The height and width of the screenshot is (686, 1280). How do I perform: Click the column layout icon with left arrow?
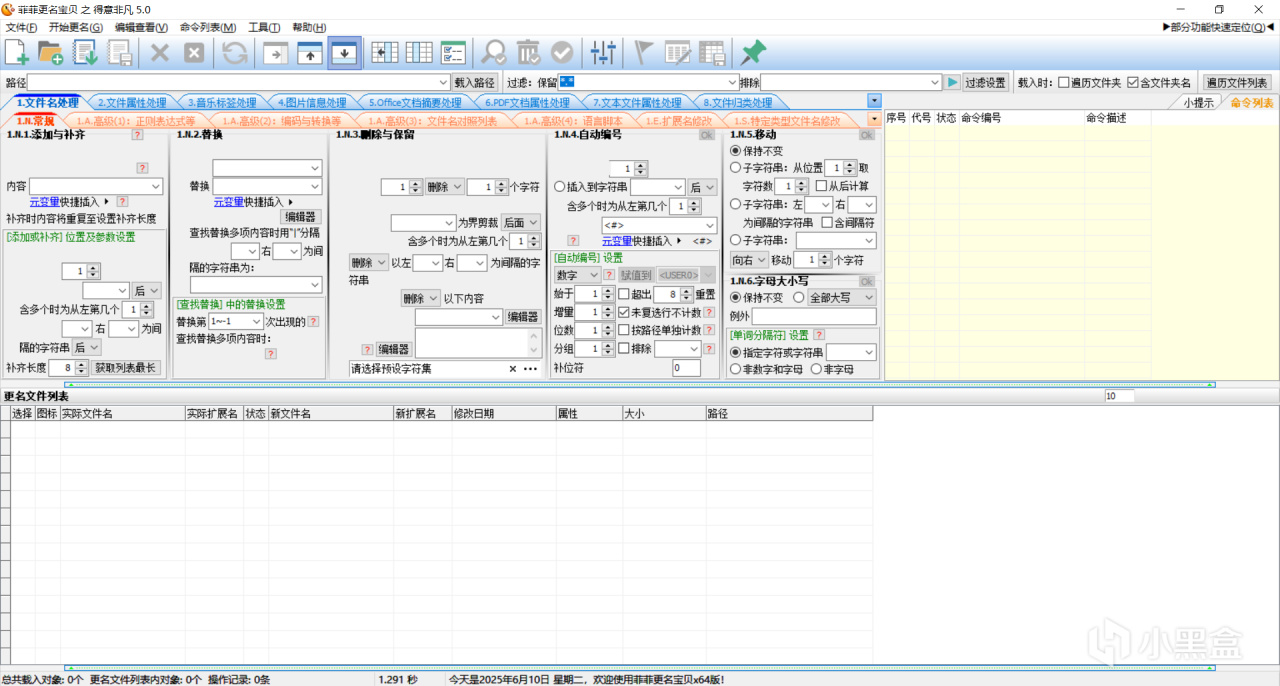point(385,52)
